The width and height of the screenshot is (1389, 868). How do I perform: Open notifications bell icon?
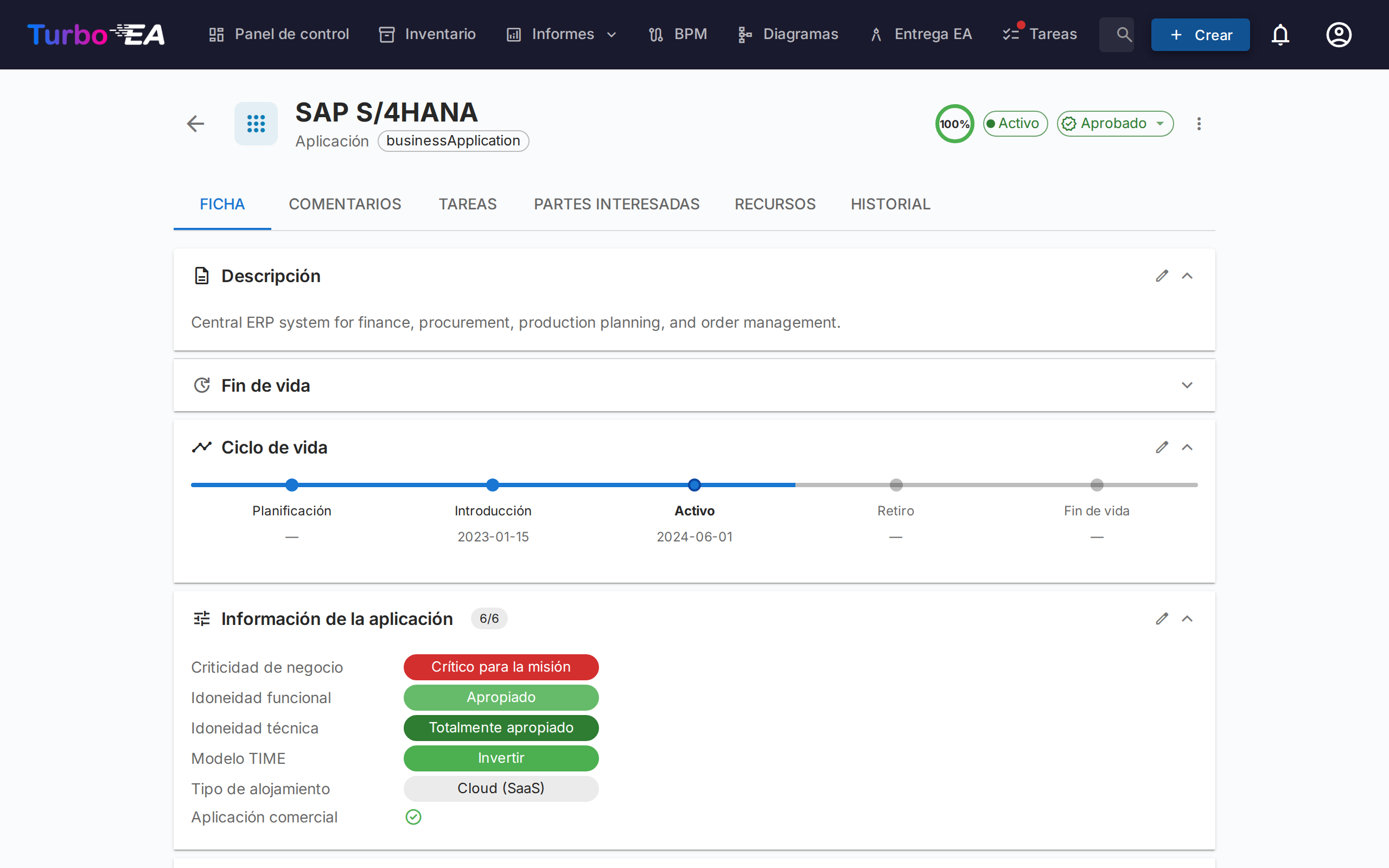[1280, 34]
